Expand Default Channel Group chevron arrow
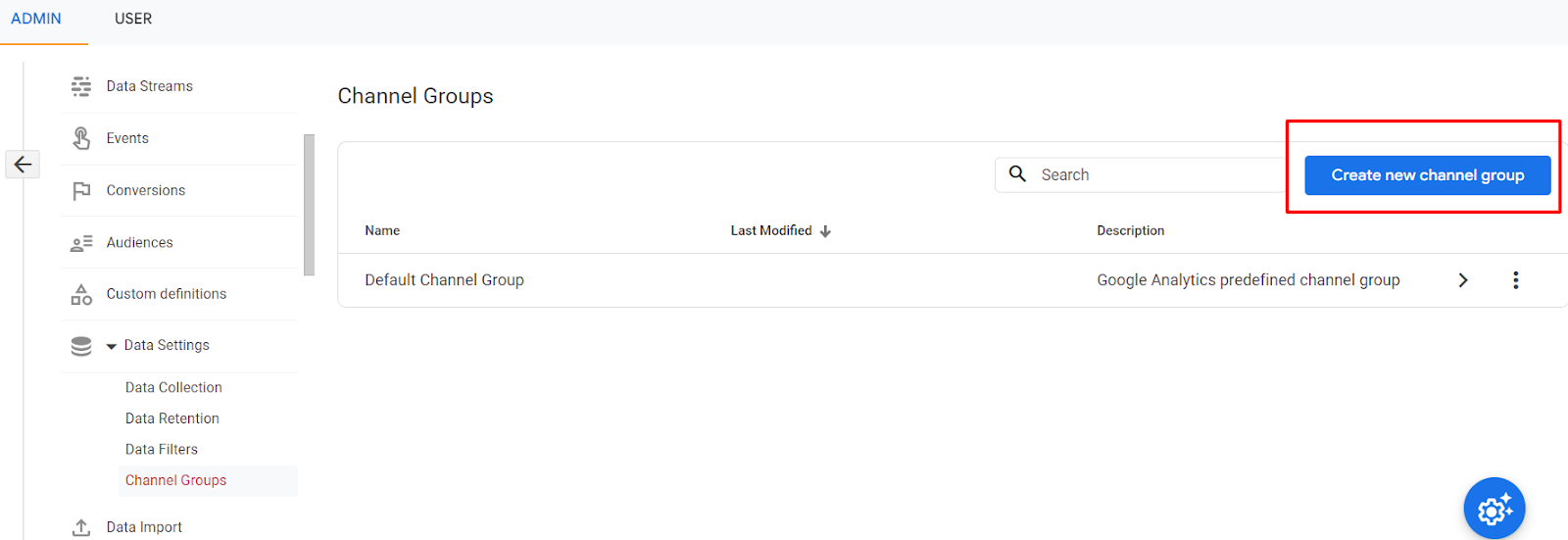 1463,280
